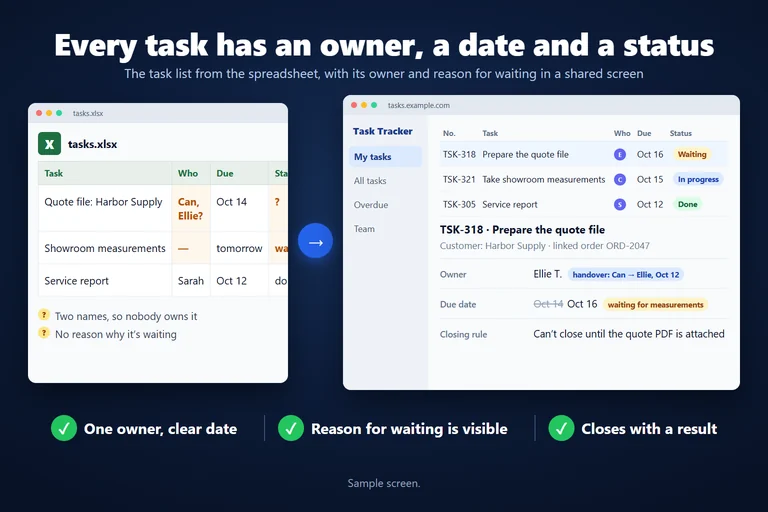Image resolution: width=768 pixels, height=512 pixels.
Task: Click the struck-through Oct 14 date
Action: pyautogui.click(x=548, y=304)
